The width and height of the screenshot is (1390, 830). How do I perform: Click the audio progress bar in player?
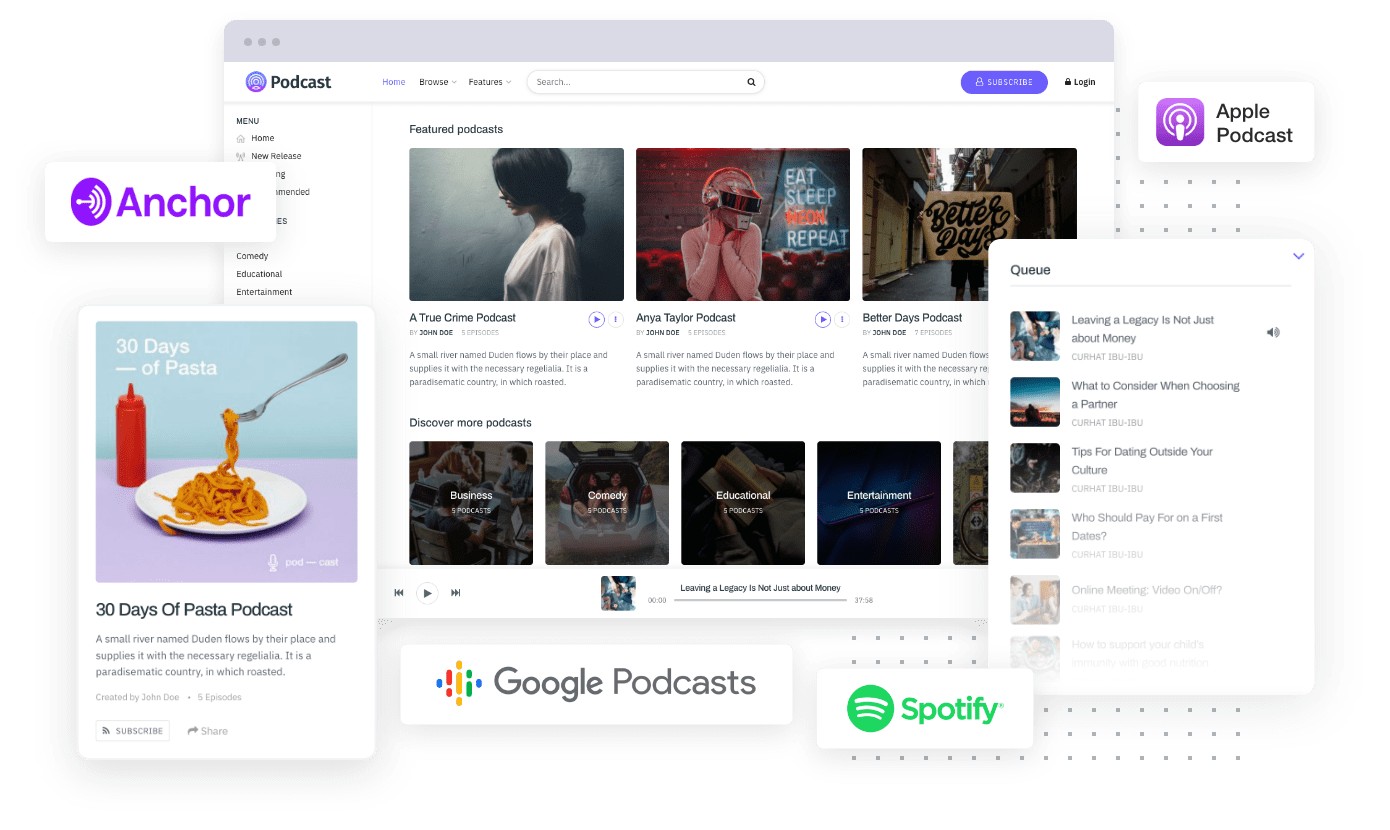tap(760, 600)
